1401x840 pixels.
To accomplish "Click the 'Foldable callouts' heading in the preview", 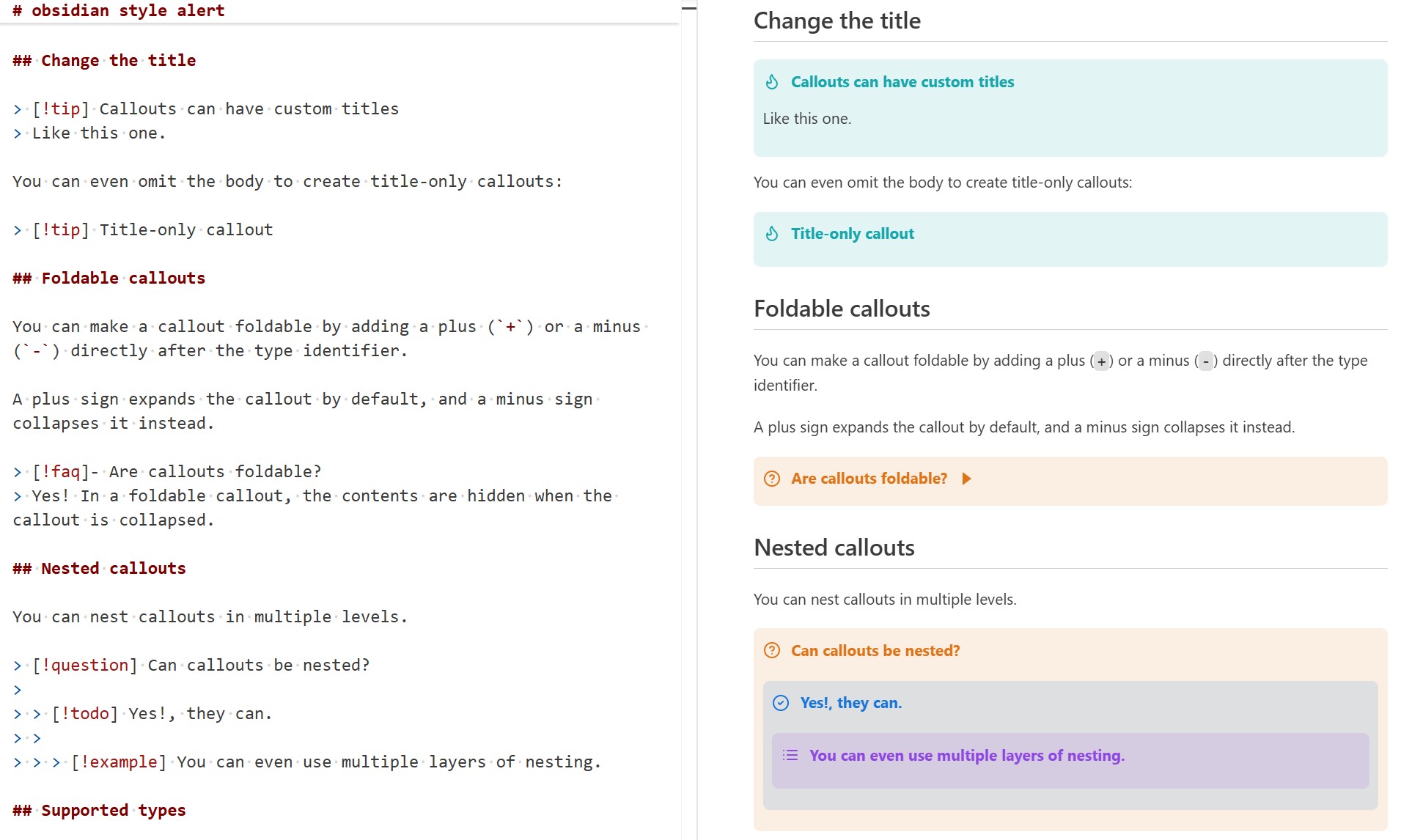I will 842,309.
